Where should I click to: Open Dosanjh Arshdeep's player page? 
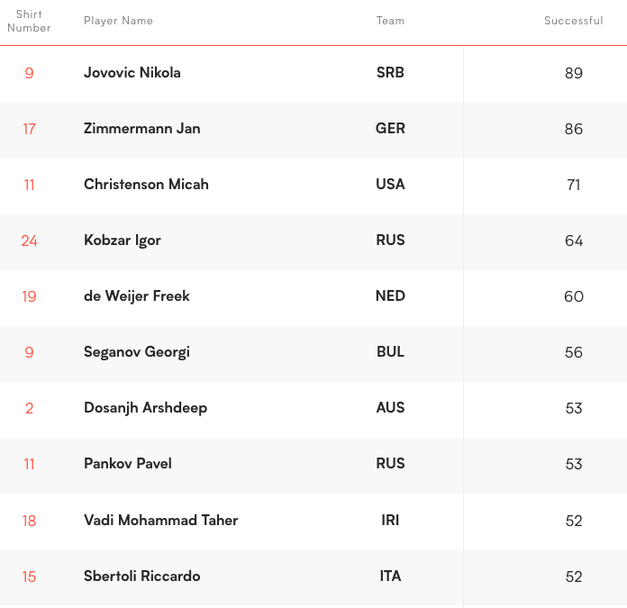tap(145, 409)
